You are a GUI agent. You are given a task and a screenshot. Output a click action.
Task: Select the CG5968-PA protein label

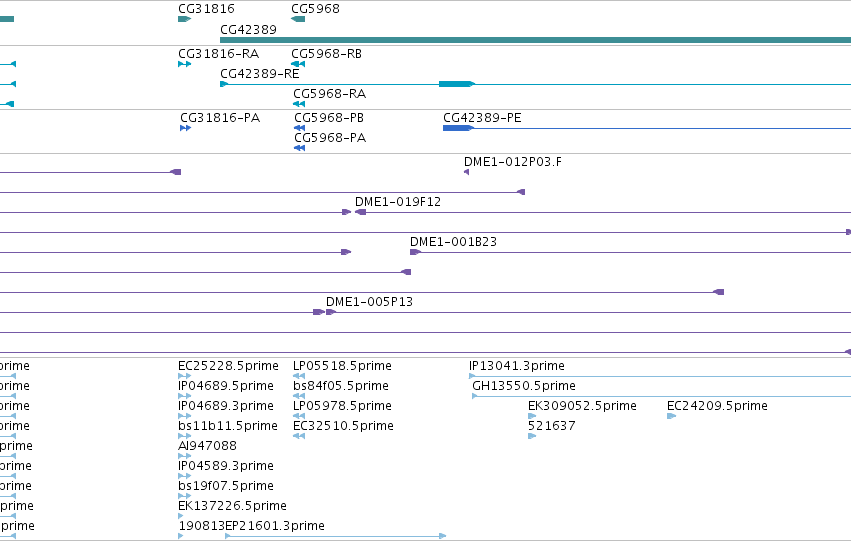(330, 138)
